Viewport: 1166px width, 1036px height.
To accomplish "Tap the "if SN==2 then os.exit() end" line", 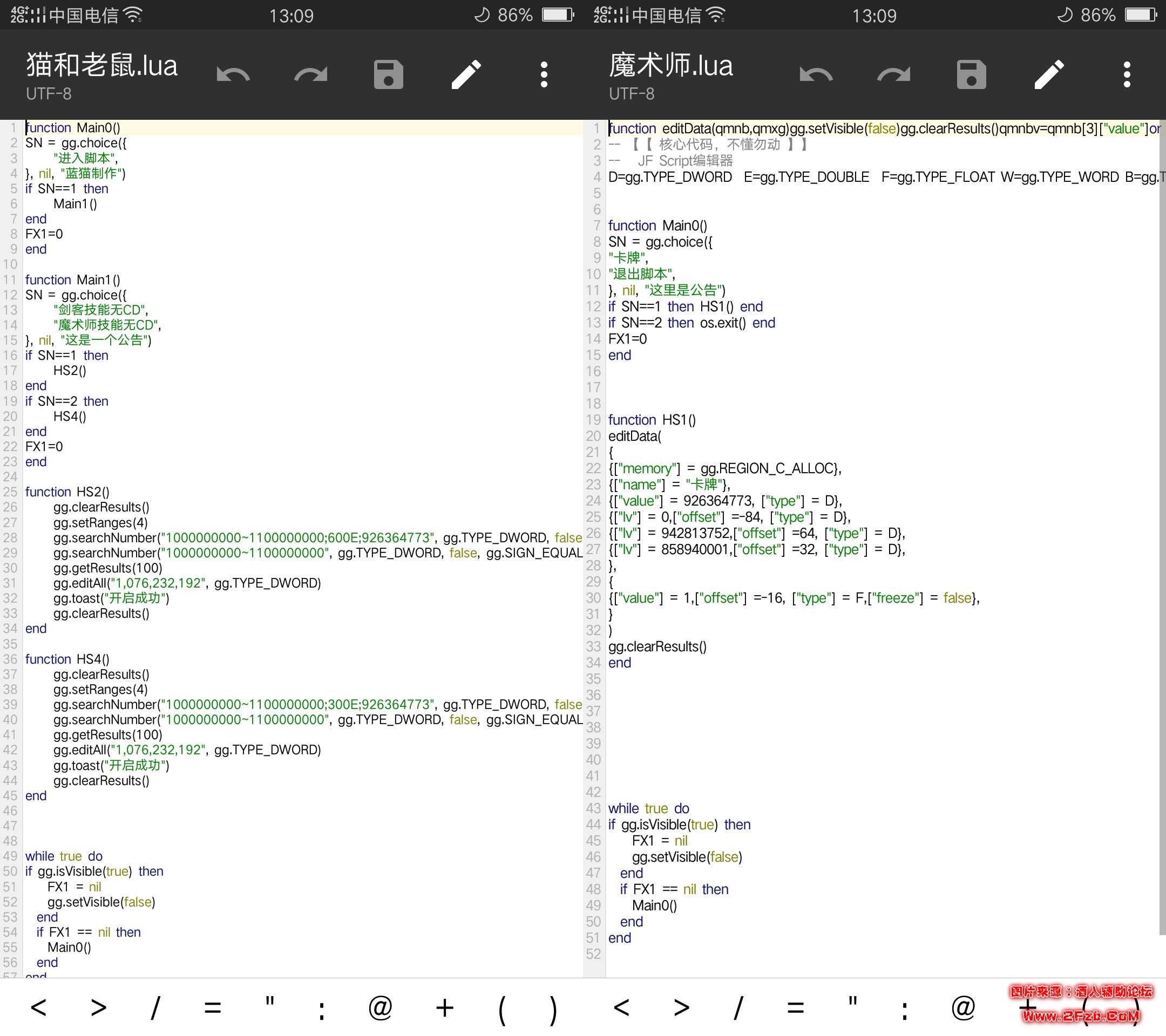I will click(x=692, y=323).
